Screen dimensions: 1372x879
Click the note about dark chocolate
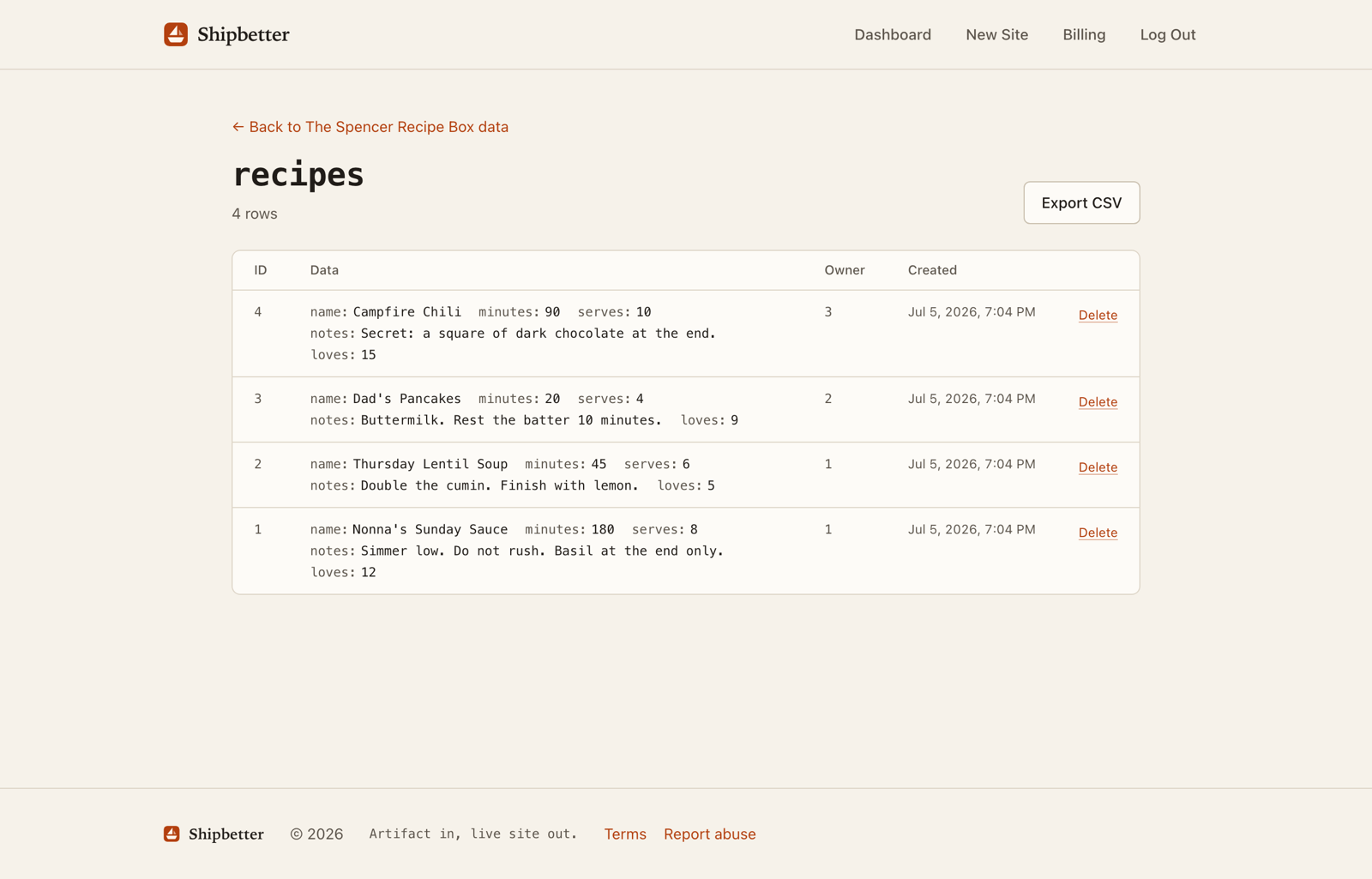tap(539, 334)
